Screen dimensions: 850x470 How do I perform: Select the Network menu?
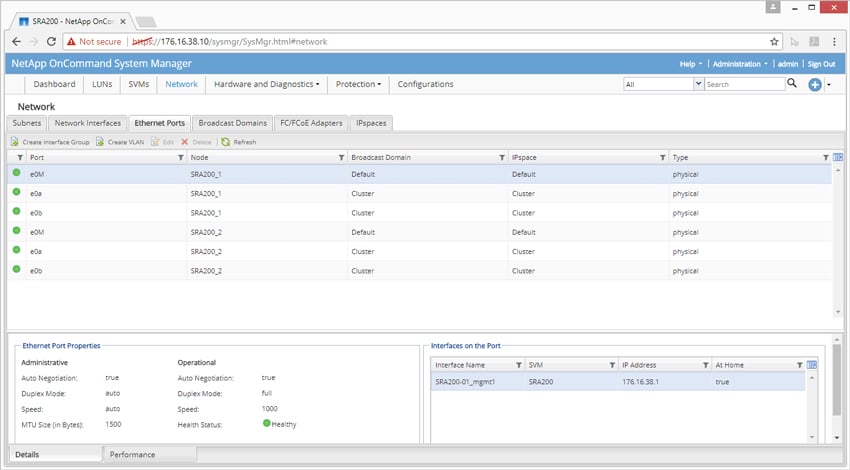coord(182,84)
